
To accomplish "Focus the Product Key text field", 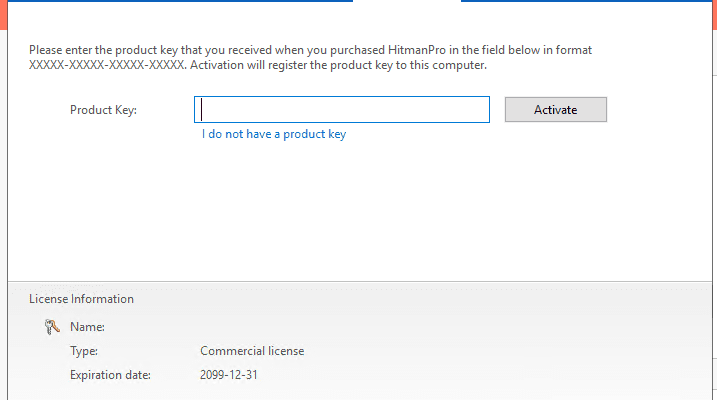I will pos(342,110).
